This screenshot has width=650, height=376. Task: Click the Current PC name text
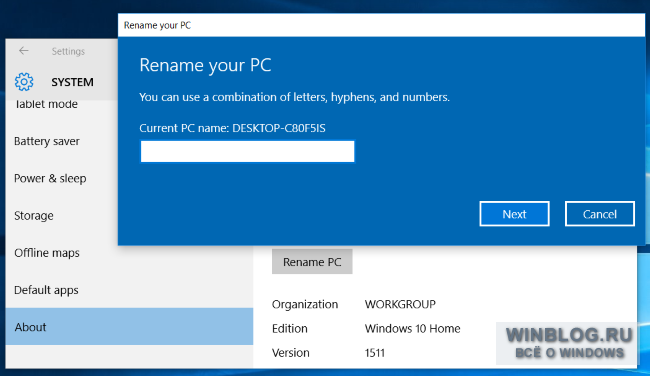[x=232, y=128]
